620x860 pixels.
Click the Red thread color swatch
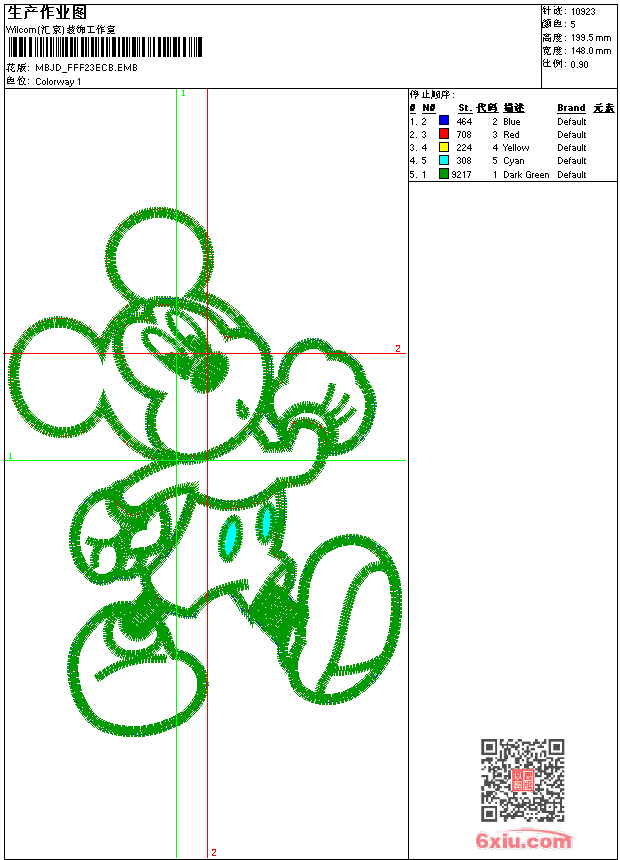pos(444,134)
